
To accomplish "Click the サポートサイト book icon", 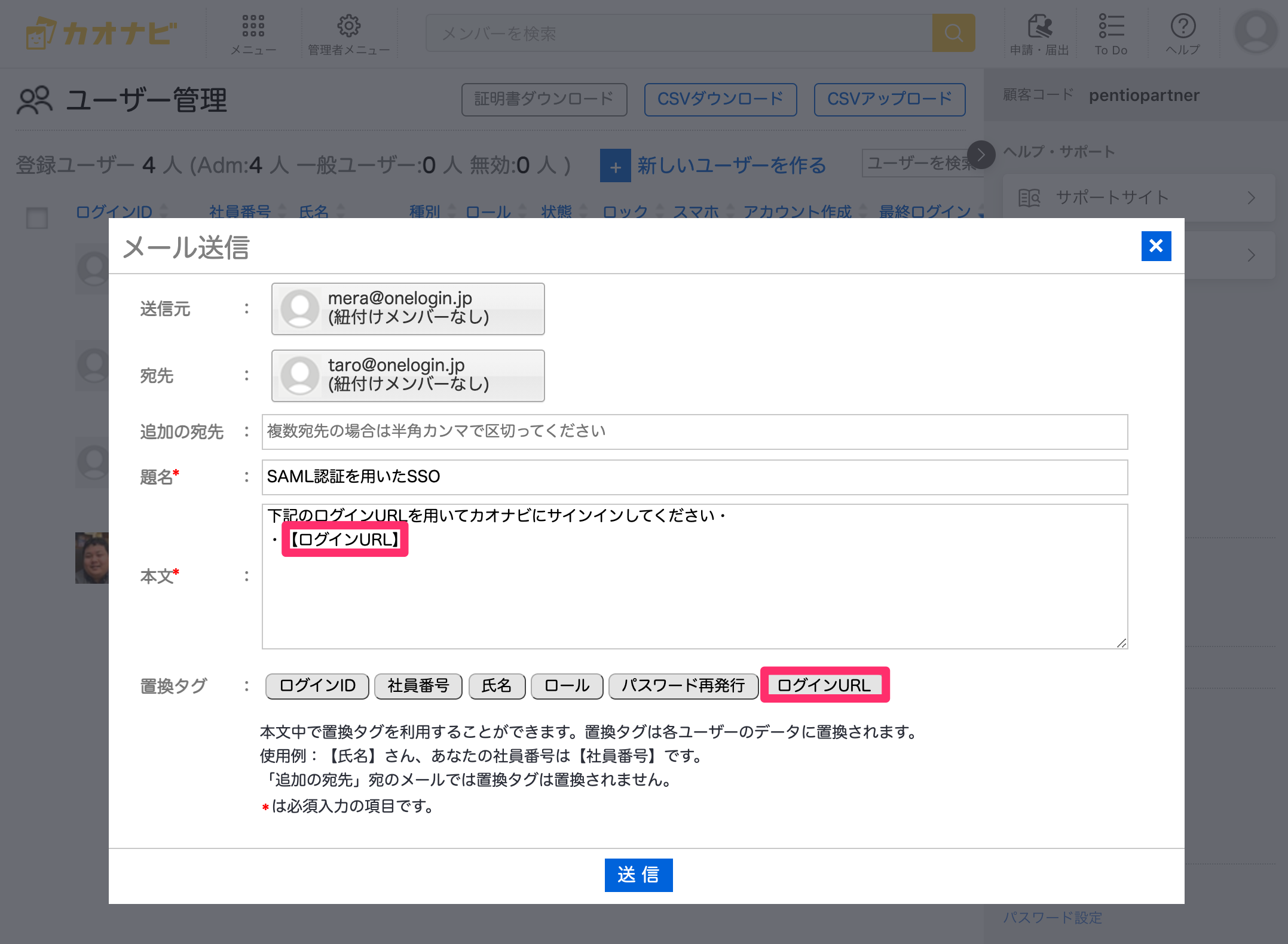I will pos(1029,198).
